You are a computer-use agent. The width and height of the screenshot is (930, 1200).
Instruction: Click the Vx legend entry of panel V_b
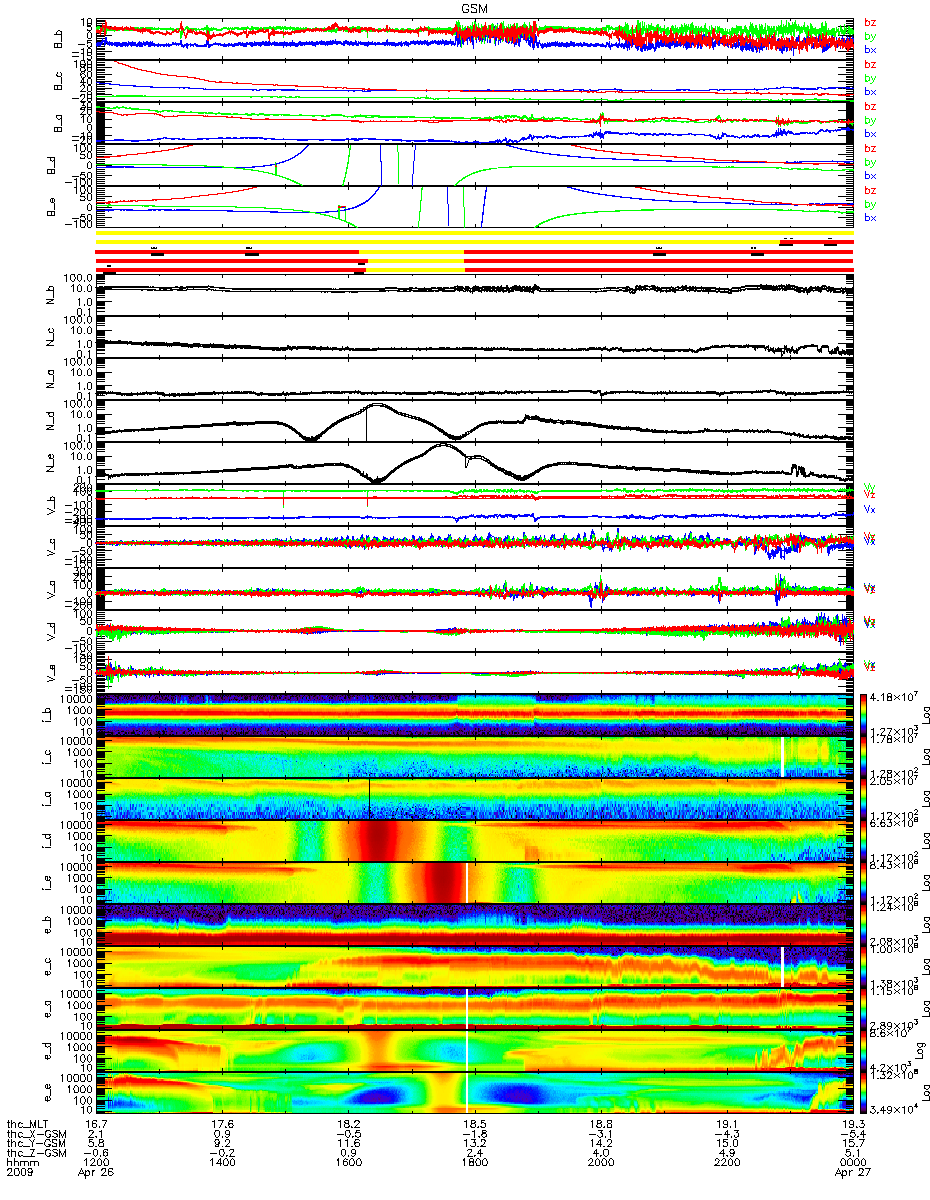(870, 511)
